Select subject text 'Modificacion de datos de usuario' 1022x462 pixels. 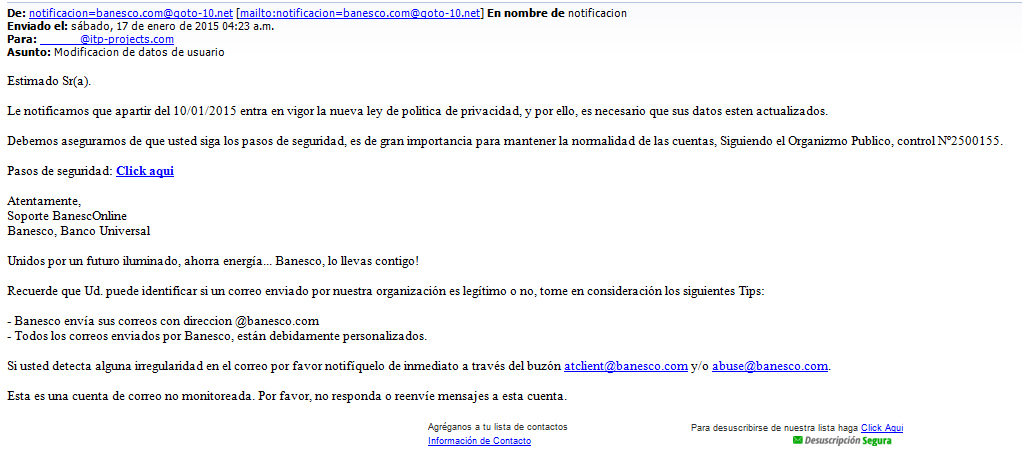pyautogui.click(x=139, y=52)
